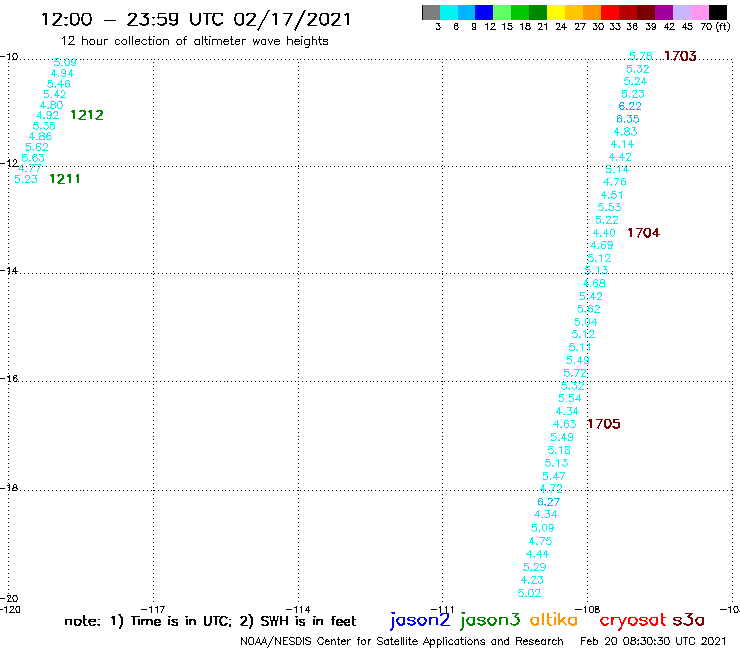Point at the data value '5.14'
740x650 pixels.
(x=617, y=169)
